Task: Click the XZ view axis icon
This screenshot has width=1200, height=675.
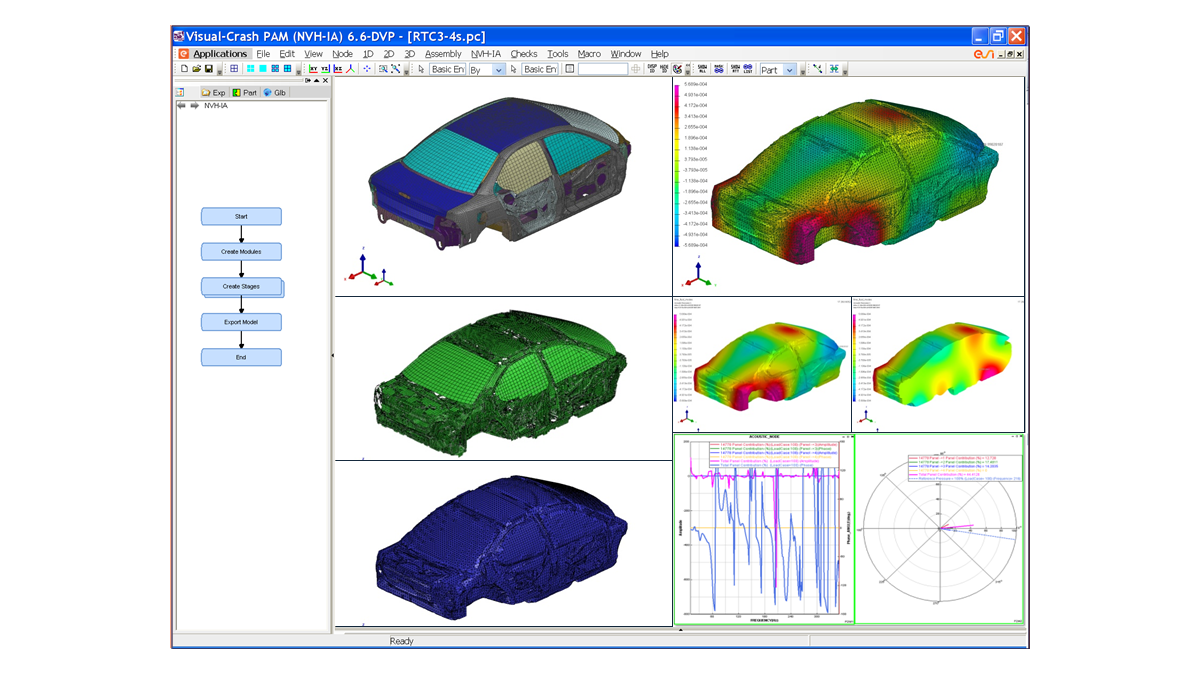Action: pos(338,69)
